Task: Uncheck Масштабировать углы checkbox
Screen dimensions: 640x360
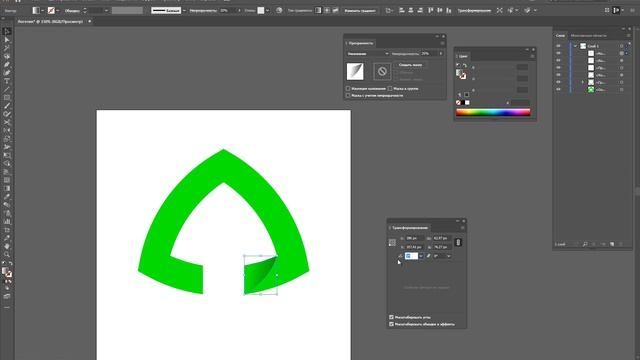Action: pos(391,317)
